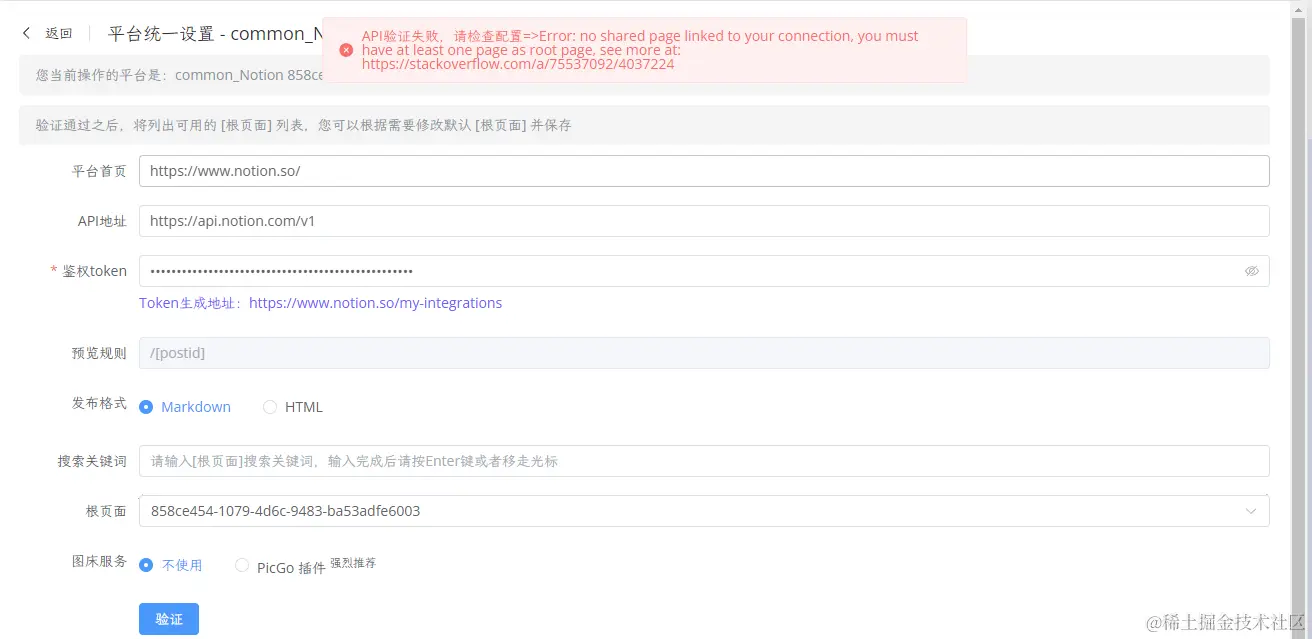Click inside the API地址 input box
The image size is (1312, 639).
(700, 220)
